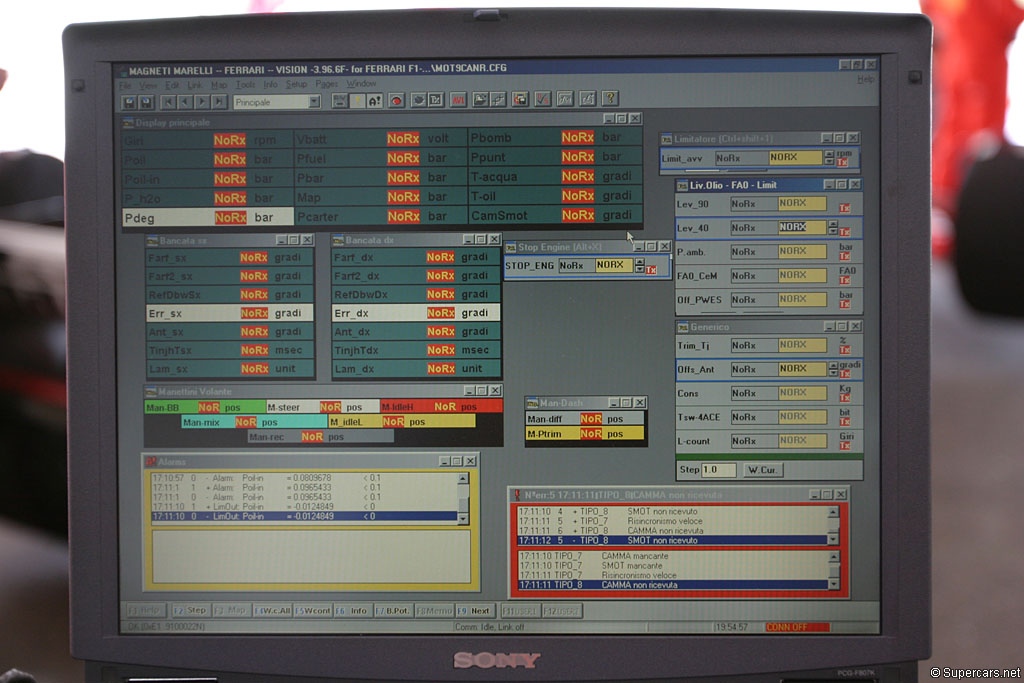Click the red Tx icon for Limit_avv
This screenshot has height=683, width=1024.
click(842, 162)
